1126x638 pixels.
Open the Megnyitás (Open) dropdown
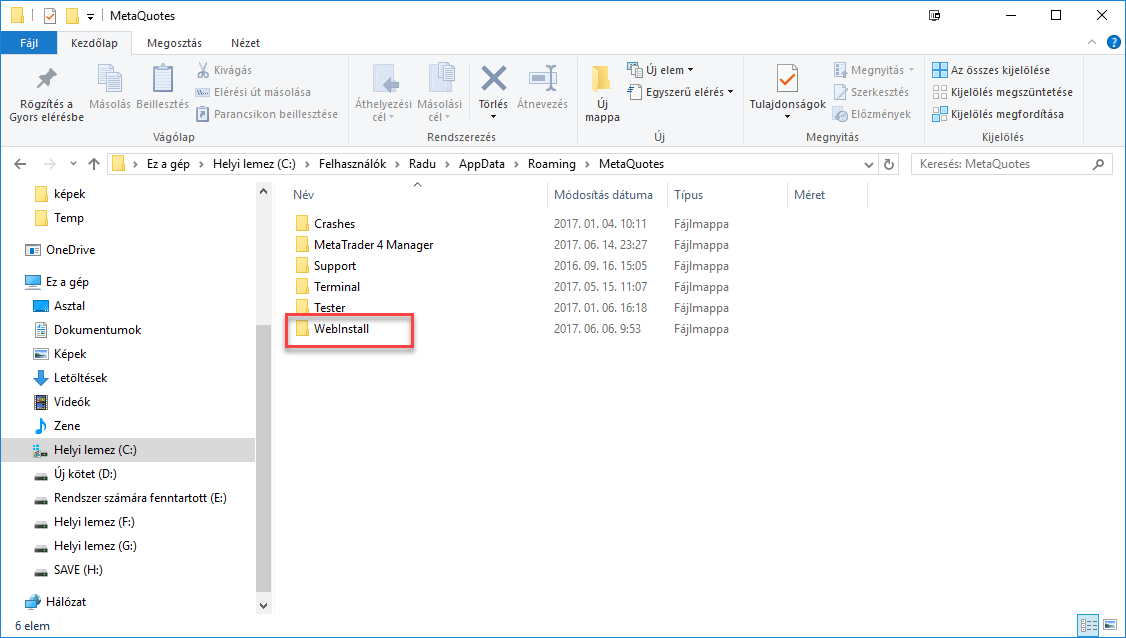coord(911,70)
